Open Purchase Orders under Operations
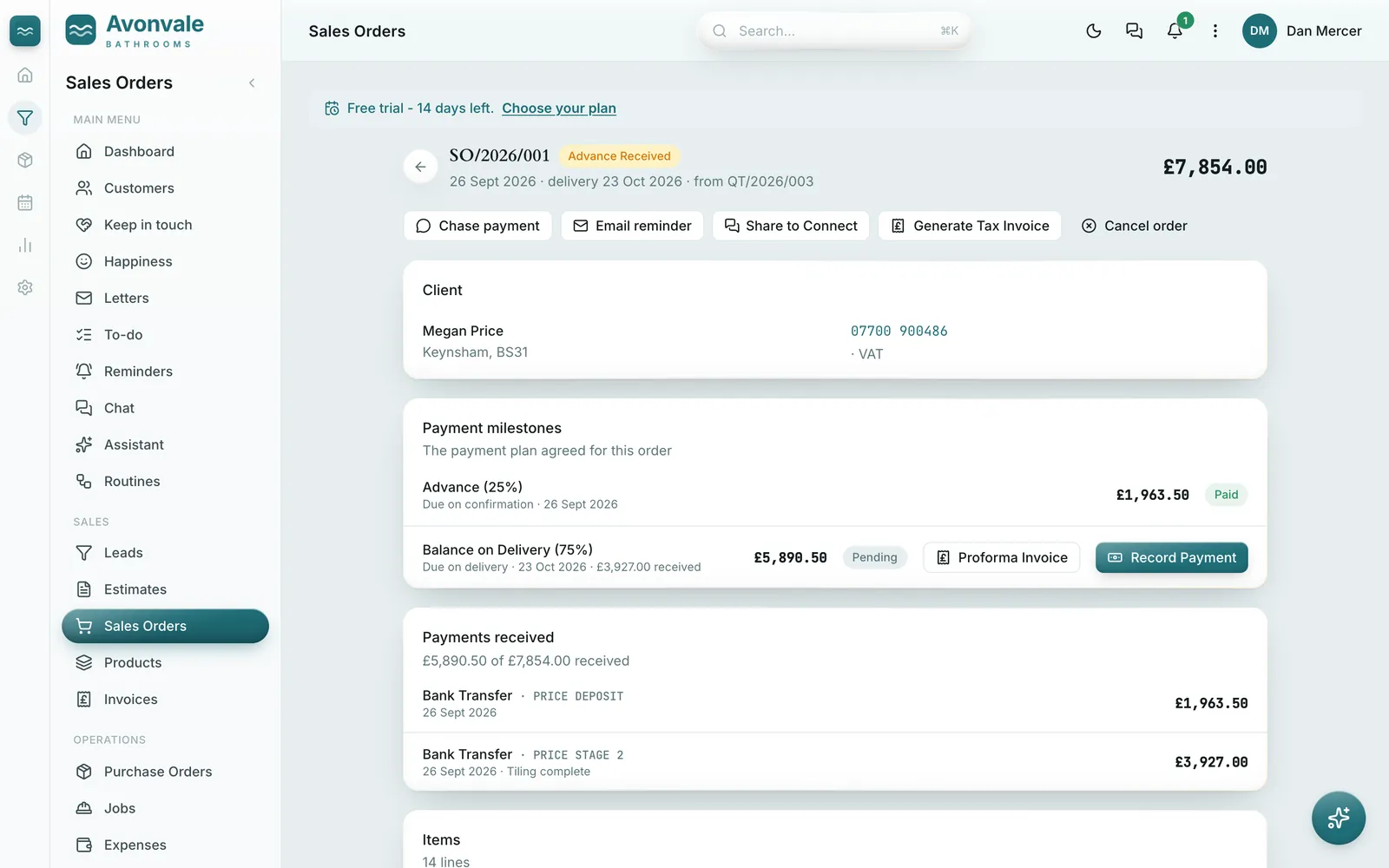This screenshot has height=868, width=1389. point(165,772)
